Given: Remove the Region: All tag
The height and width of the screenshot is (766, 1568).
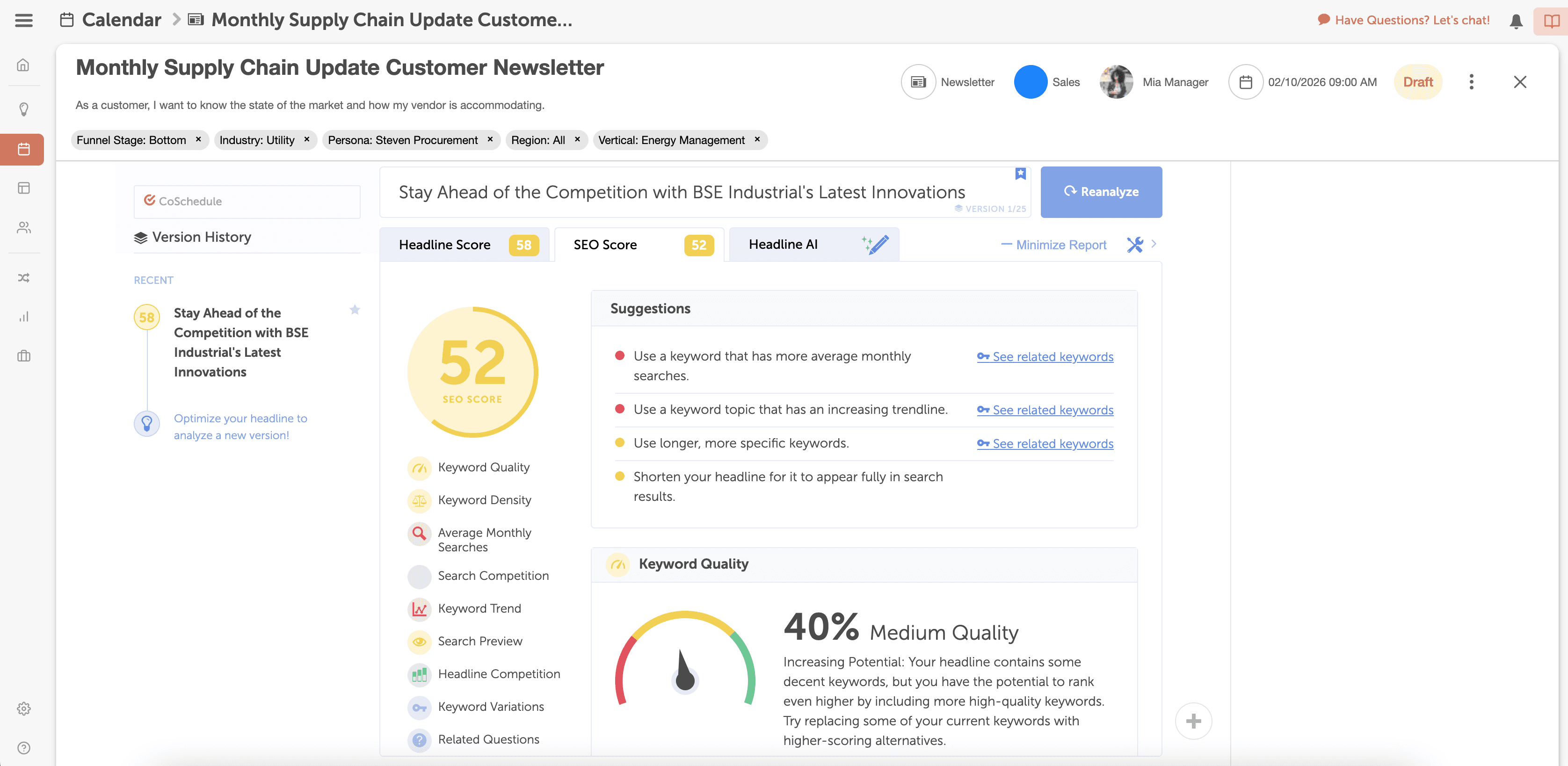Looking at the screenshot, I should pyautogui.click(x=577, y=139).
